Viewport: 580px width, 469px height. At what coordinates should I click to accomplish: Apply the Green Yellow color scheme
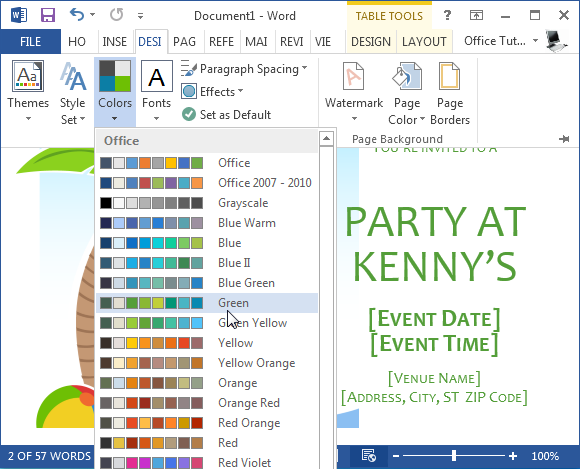pyautogui.click(x=207, y=323)
